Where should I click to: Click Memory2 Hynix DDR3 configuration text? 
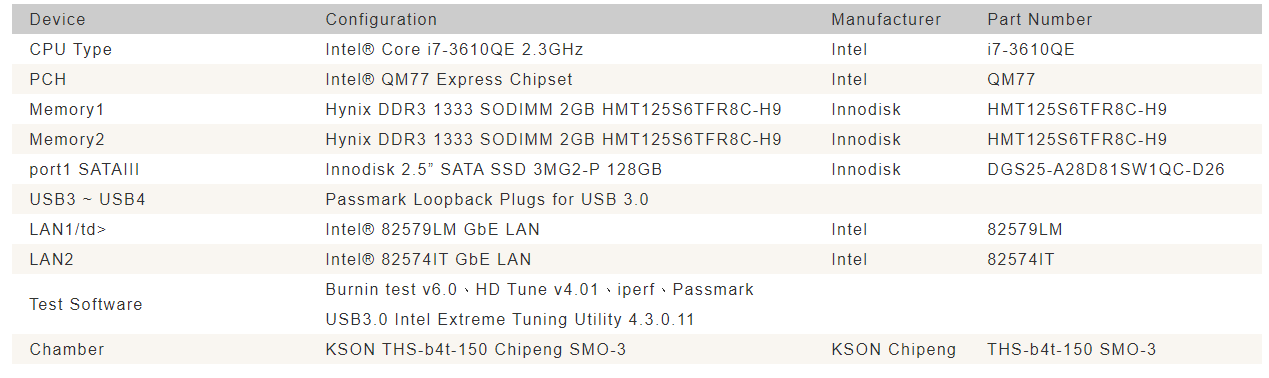tap(553, 139)
